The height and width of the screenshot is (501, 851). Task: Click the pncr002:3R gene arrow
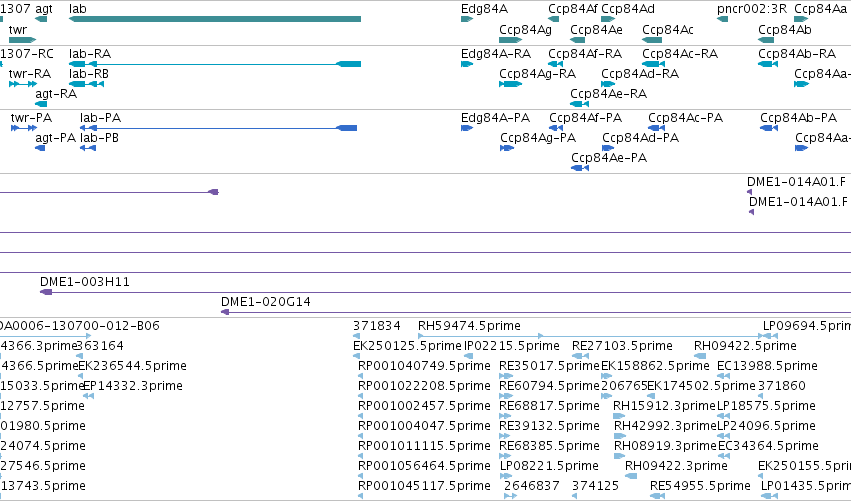[722, 19]
